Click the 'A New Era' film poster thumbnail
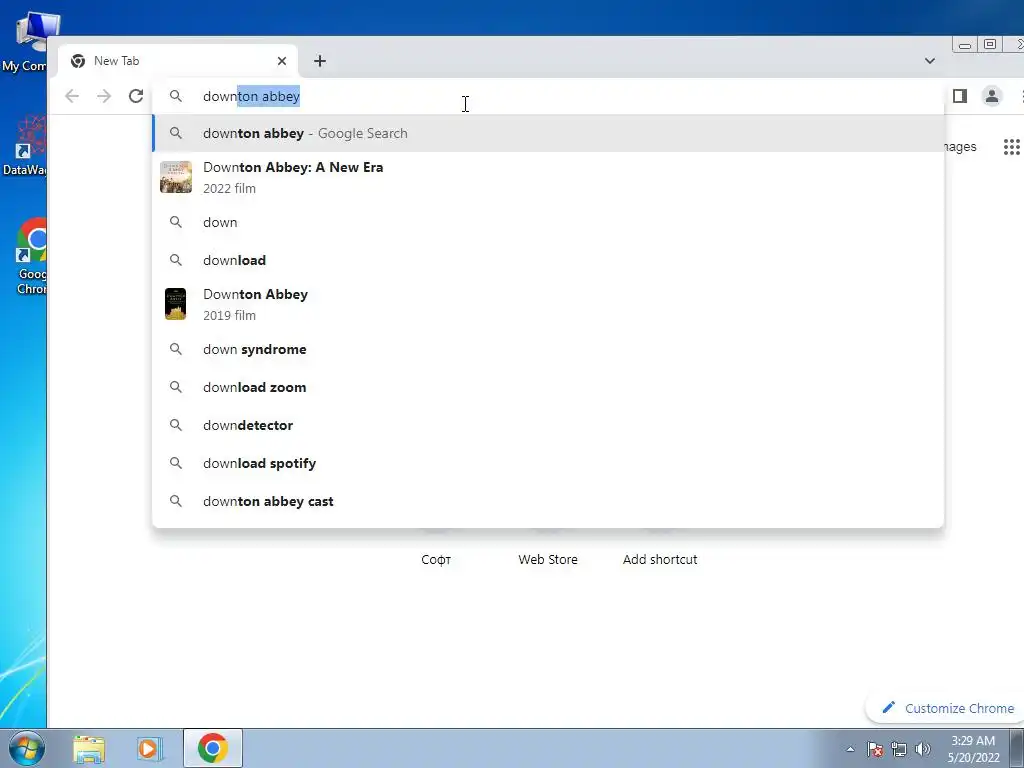1024x768 pixels. point(176,177)
